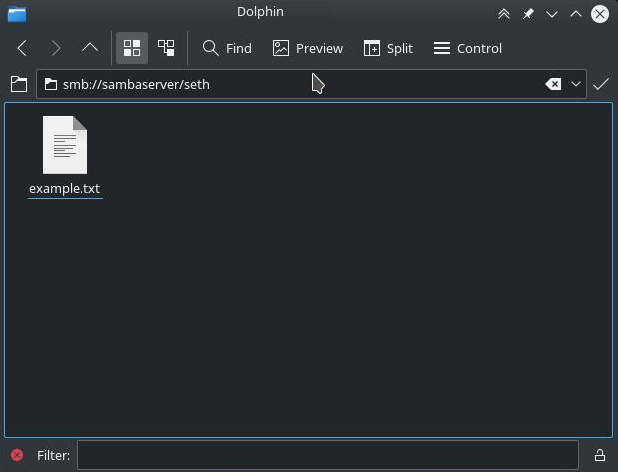Go forward with the right arrow
This screenshot has width=618, height=472.
pyautogui.click(x=56, y=48)
